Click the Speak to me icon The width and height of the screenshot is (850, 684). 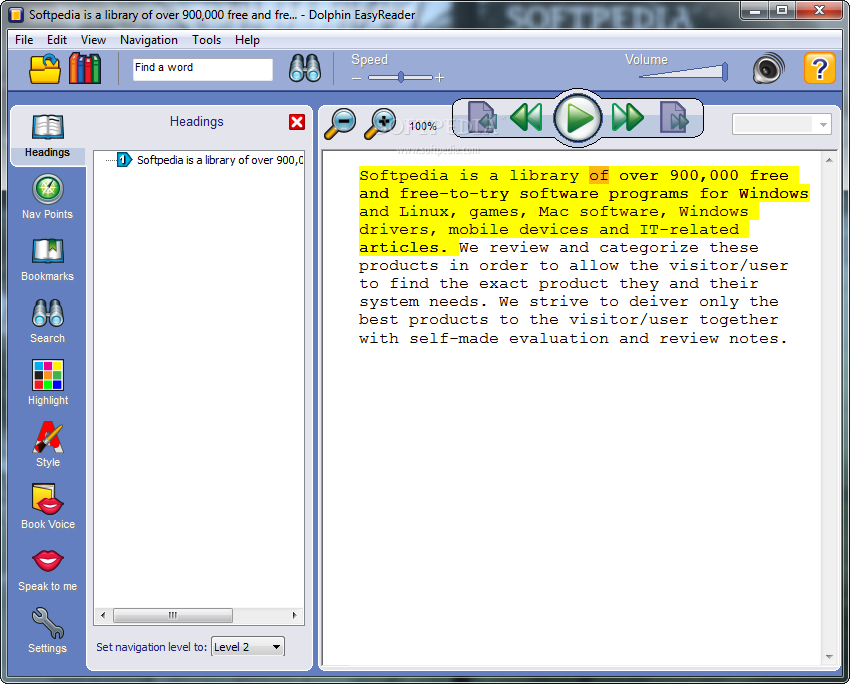[47, 568]
